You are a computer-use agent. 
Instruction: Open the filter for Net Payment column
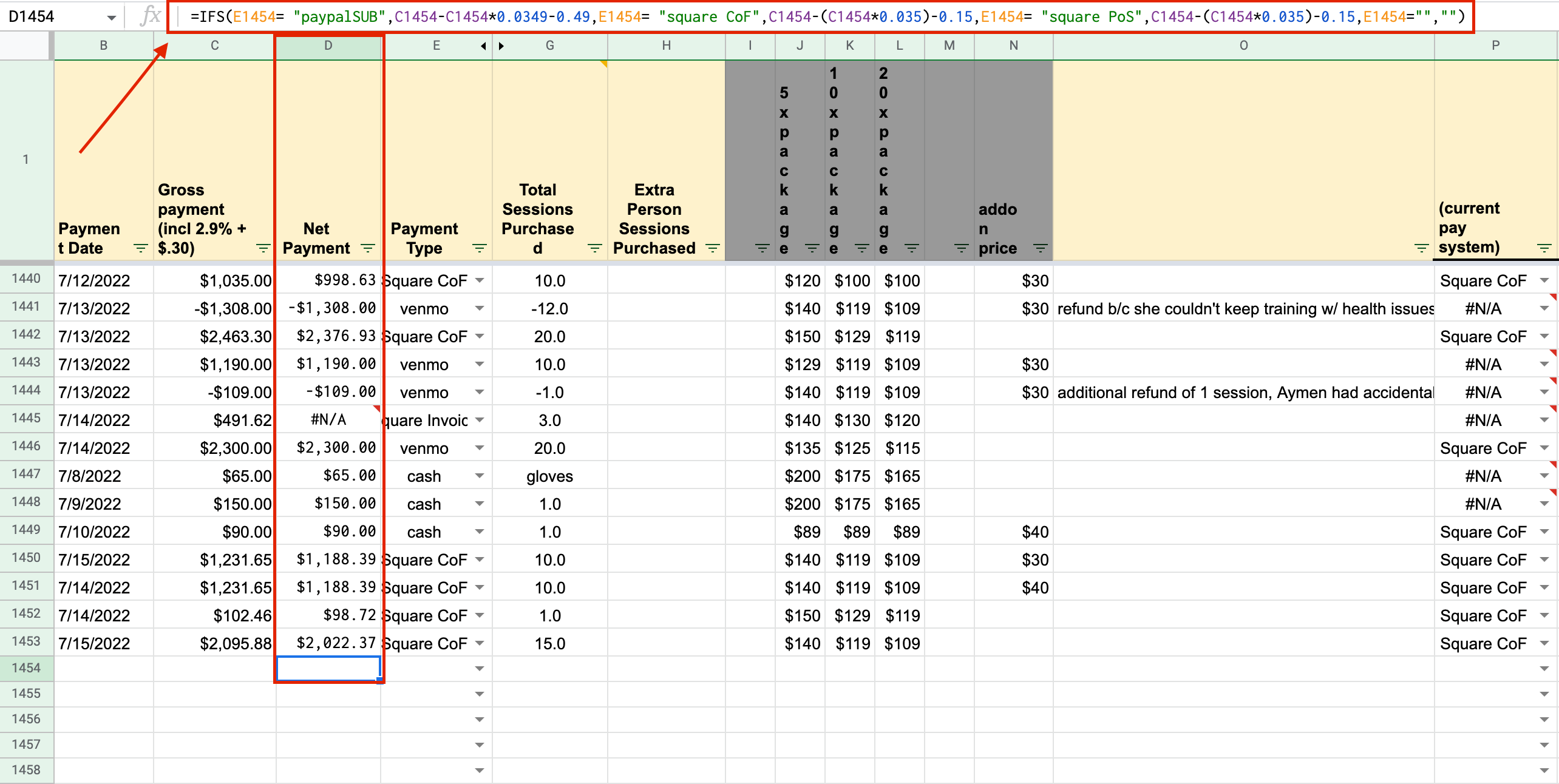tap(367, 248)
